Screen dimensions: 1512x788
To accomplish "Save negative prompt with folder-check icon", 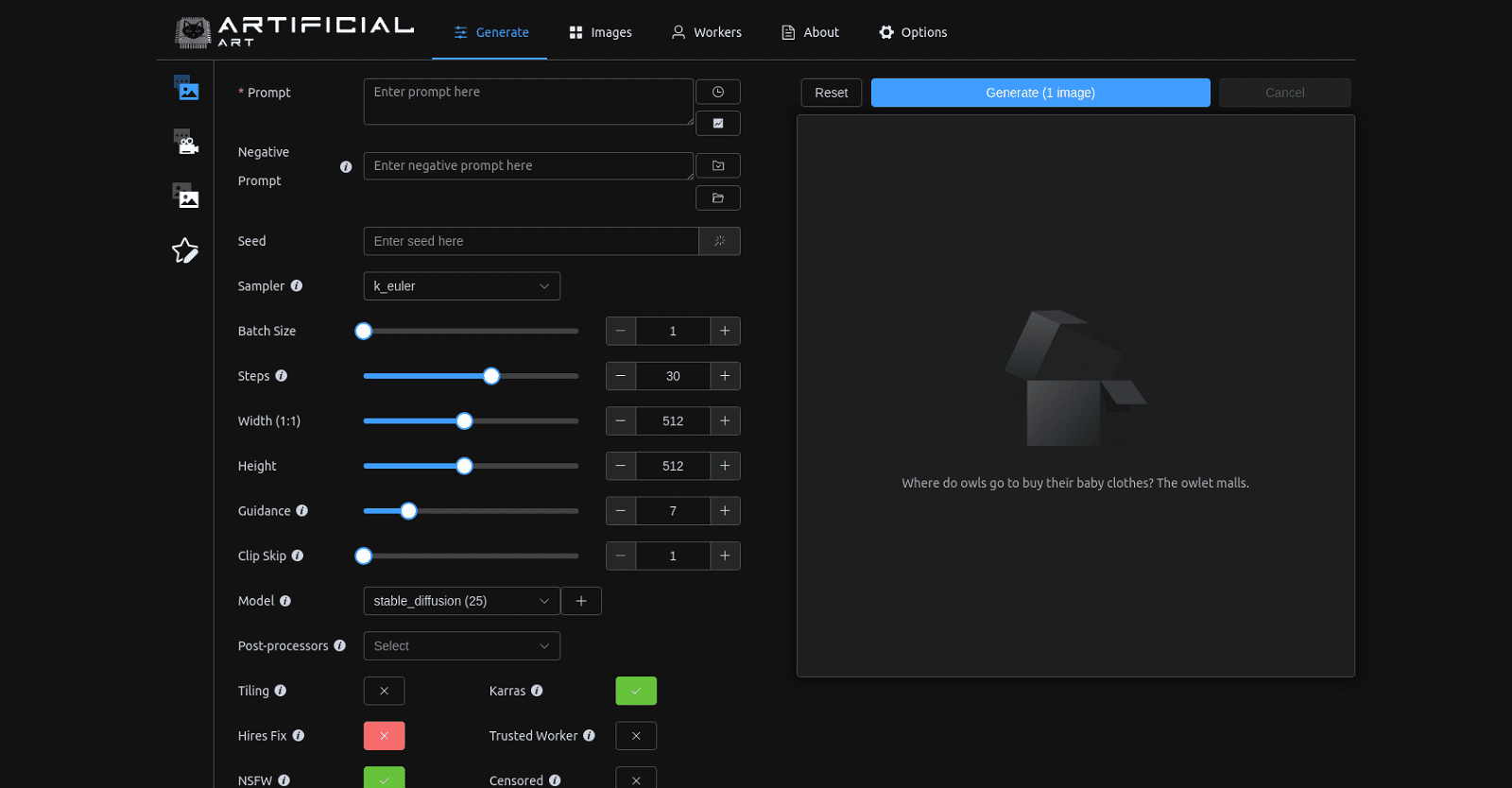I will point(717,166).
